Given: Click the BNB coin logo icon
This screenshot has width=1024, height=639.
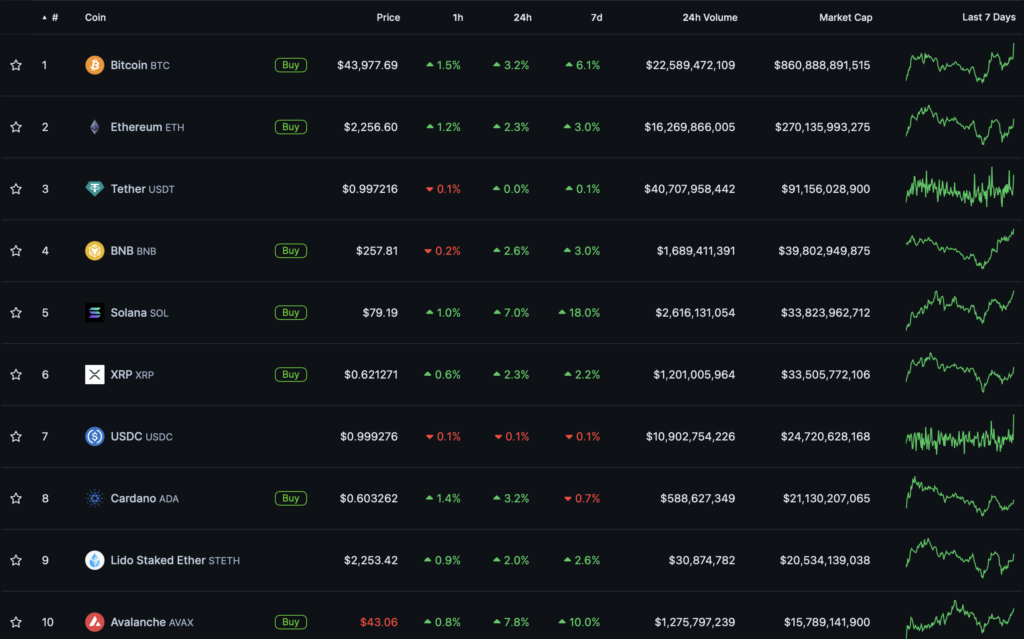Looking at the screenshot, I should (95, 251).
